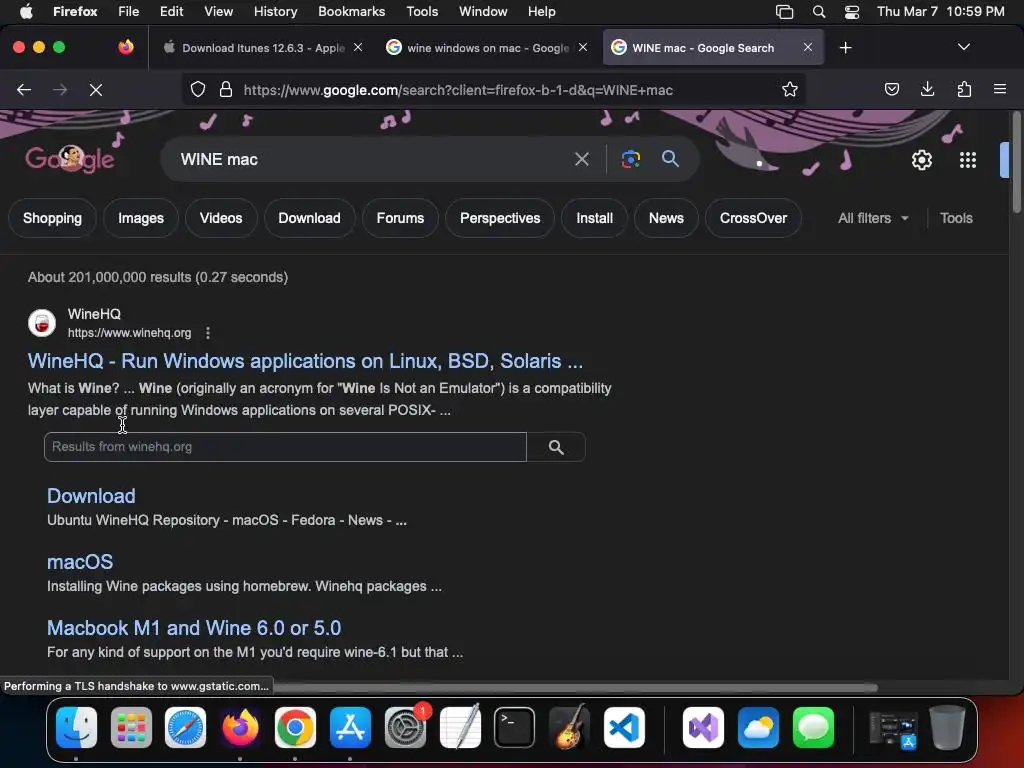
Task: Apply the Perspectives filter chip
Action: point(500,218)
